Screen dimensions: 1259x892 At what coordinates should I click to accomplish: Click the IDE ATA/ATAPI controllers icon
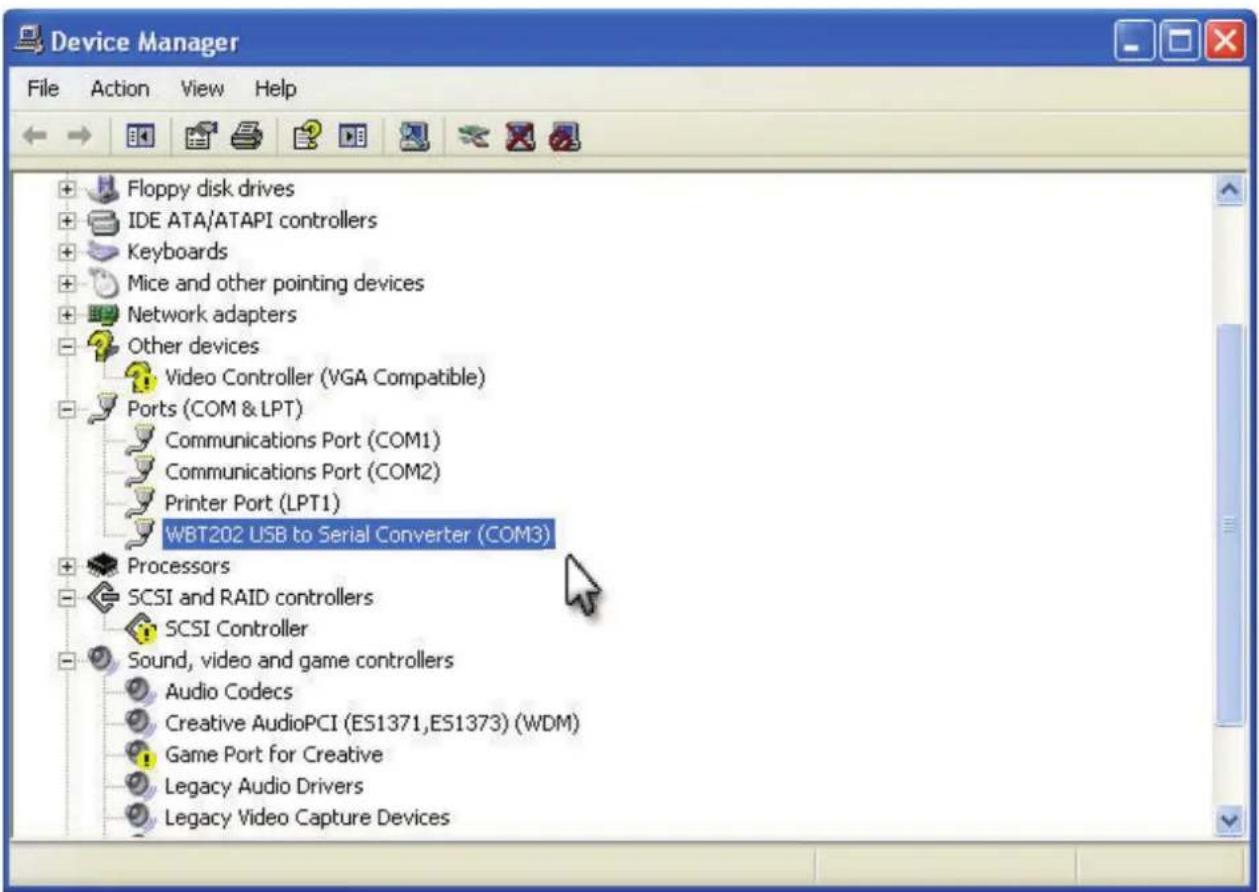(x=104, y=220)
